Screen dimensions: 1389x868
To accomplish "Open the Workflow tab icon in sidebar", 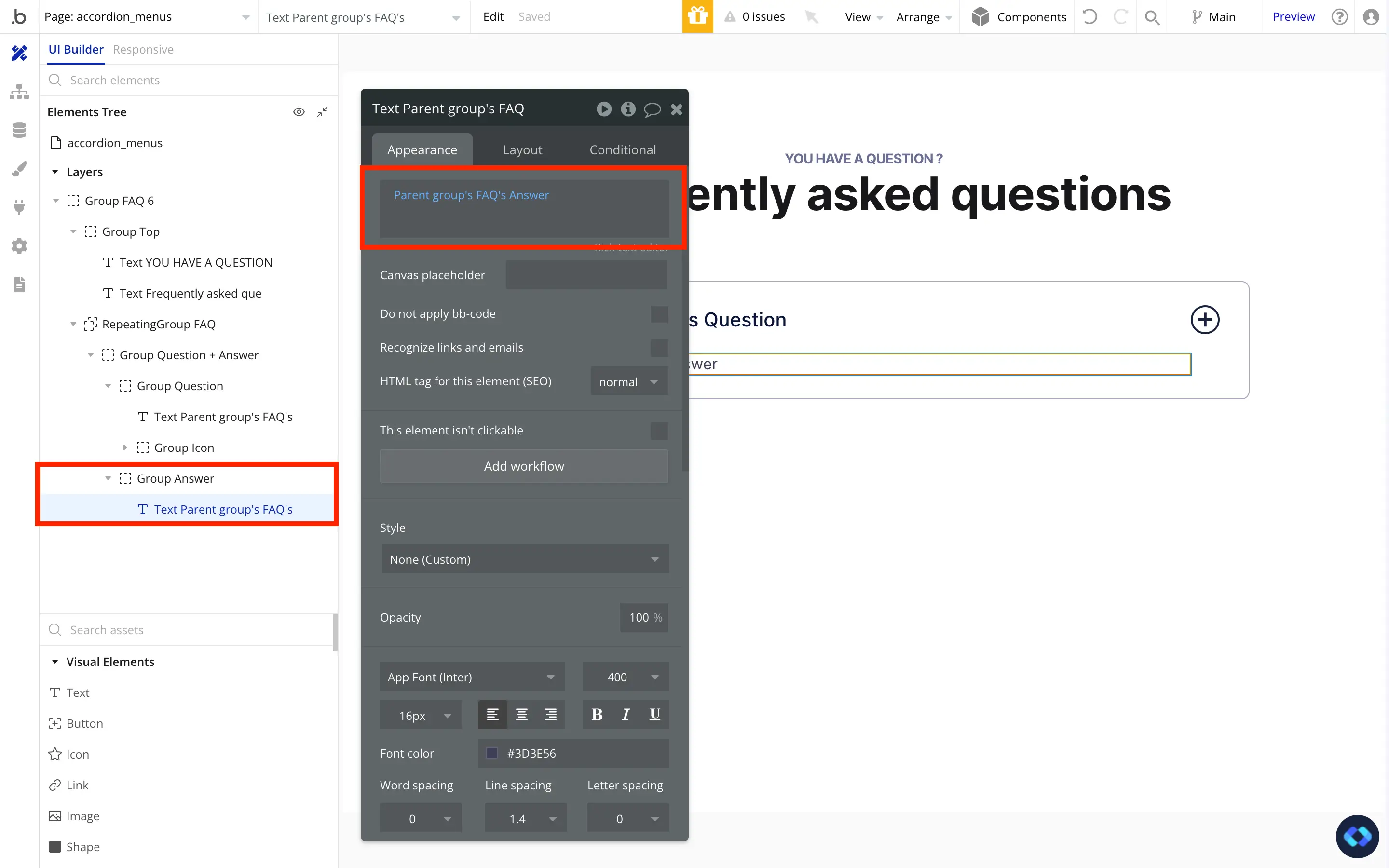I will click(19, 92).
